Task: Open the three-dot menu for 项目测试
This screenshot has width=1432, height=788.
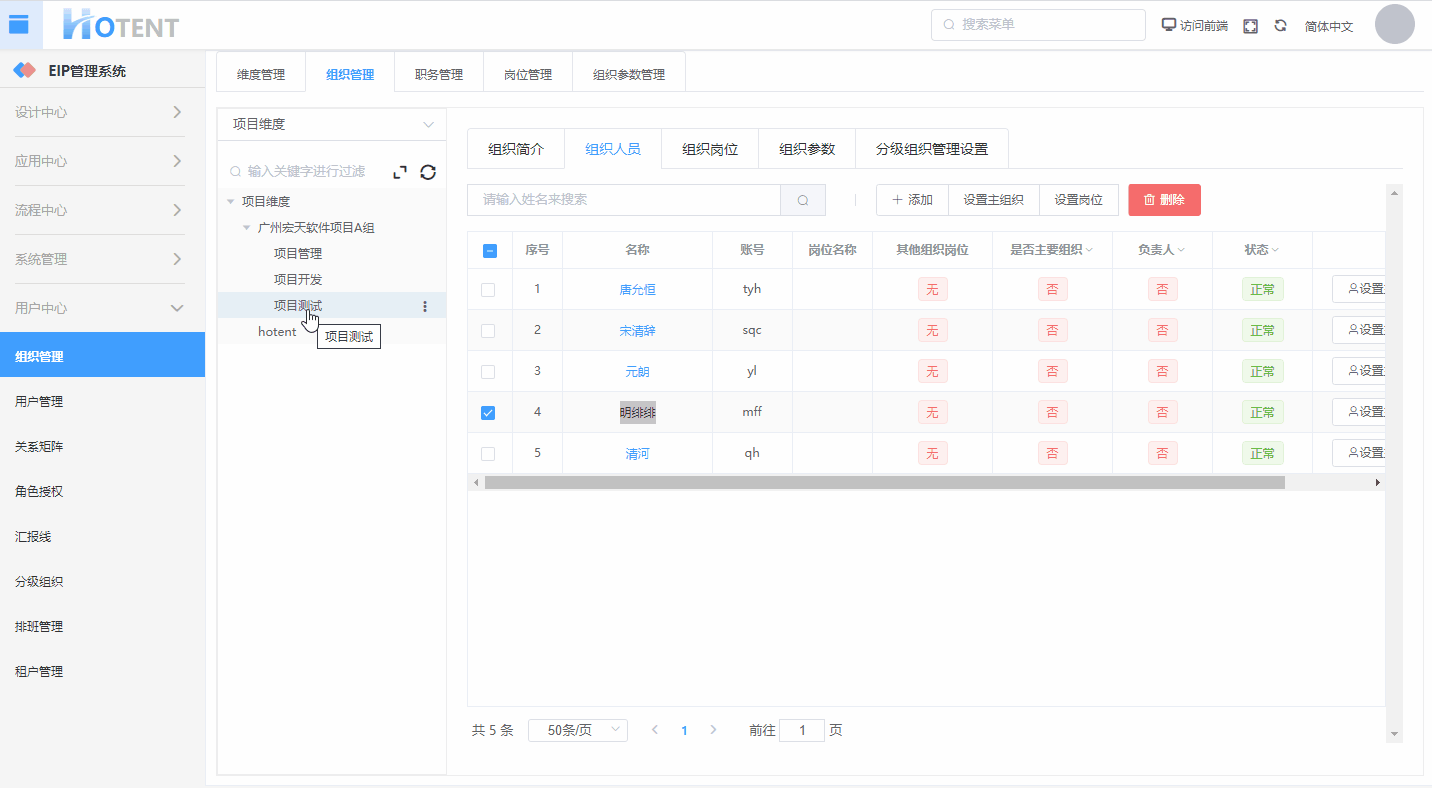Action: point(425,306)
